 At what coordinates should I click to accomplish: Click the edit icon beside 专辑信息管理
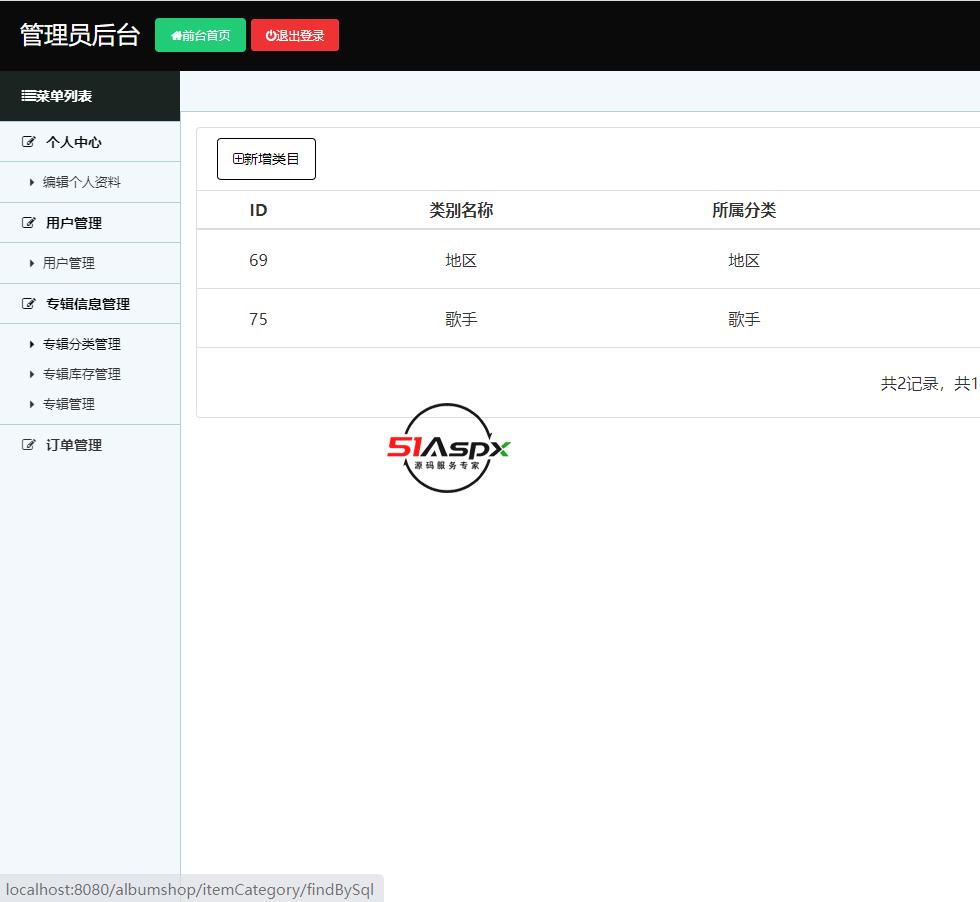(x=29, y=304)
